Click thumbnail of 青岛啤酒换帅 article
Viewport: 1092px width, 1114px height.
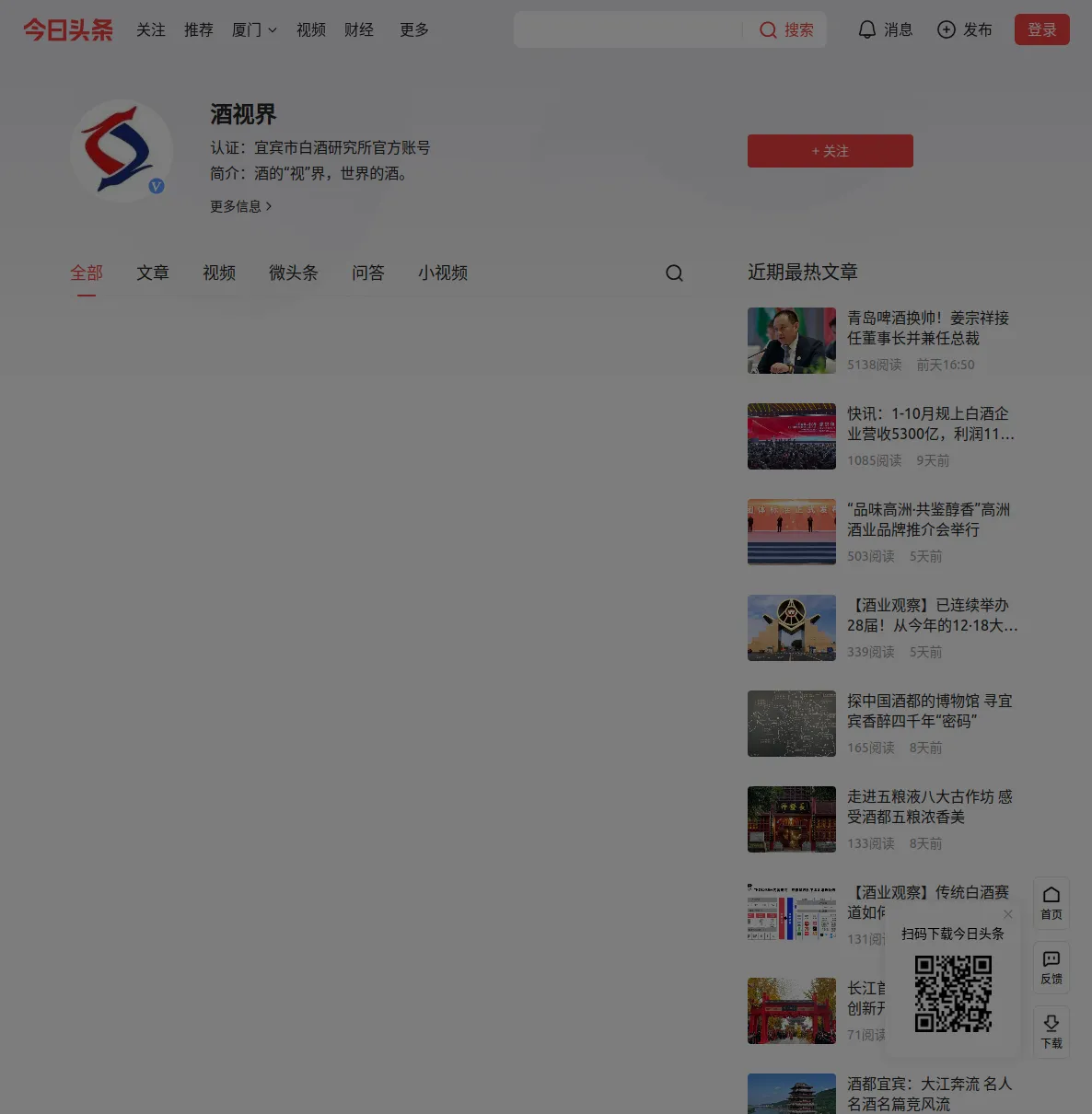pos(792,341)
